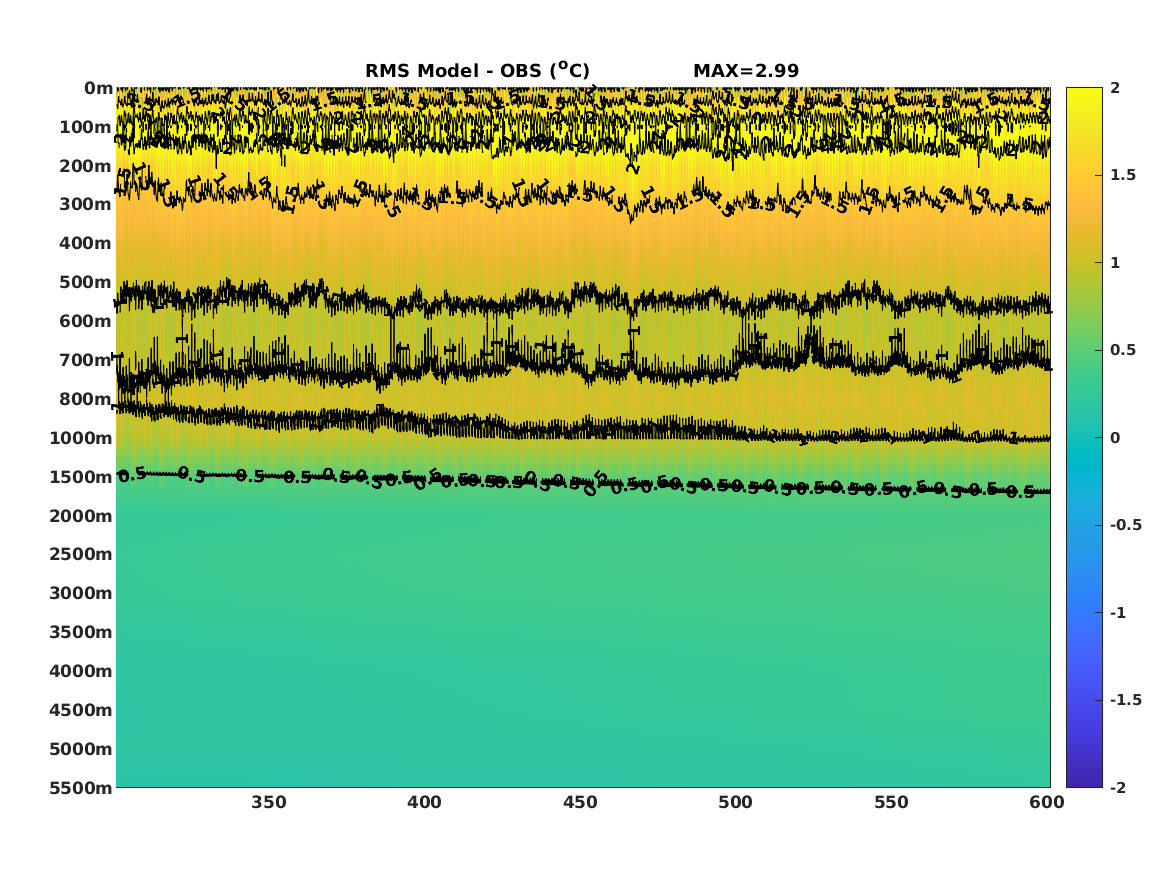Pick the colorbar tick label '0.5'
This screenshot has width=1167, height=875.
pos(1122,350)
